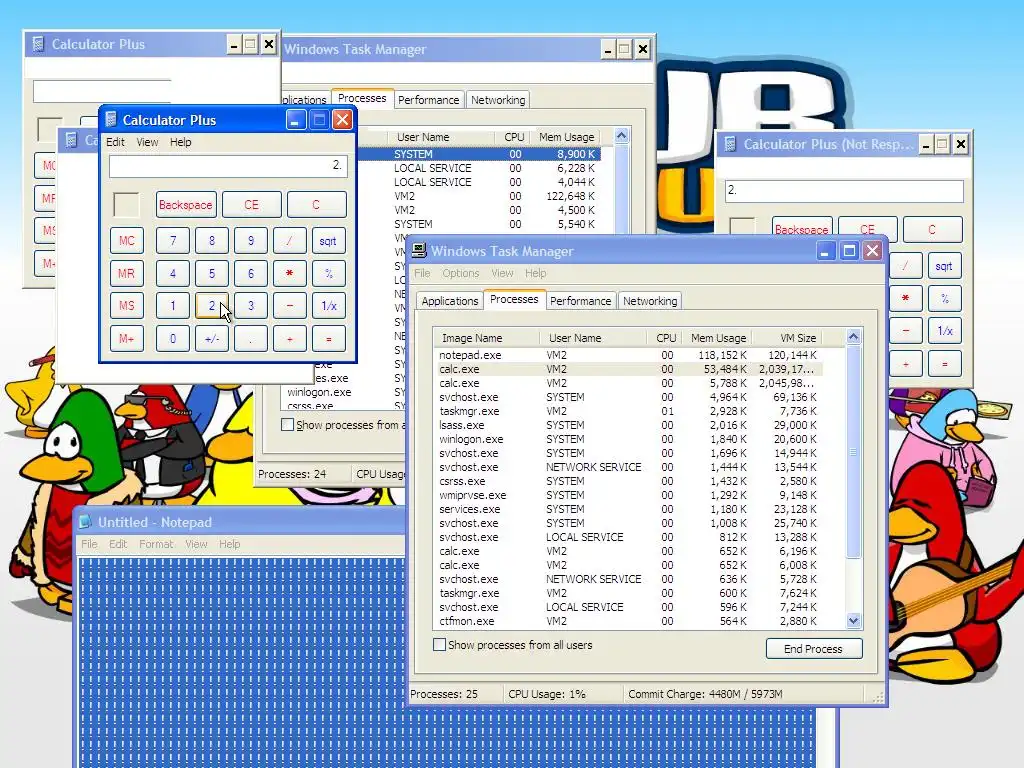1024x768 pixels.
Task: Click the 5 key on front Calculator Plus
Action: click(212, 273)
